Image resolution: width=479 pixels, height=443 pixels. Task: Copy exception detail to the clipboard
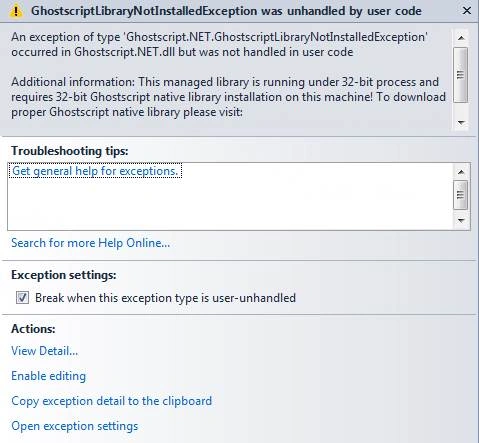coord(112,401)
